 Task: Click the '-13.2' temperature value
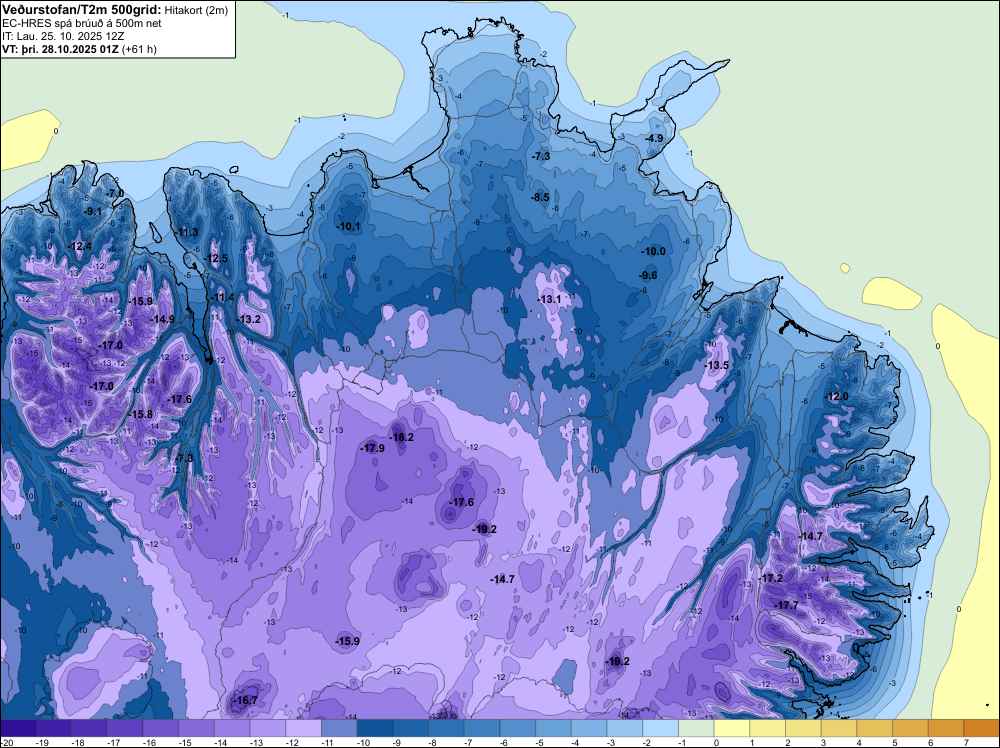click(x=249, y=319)
